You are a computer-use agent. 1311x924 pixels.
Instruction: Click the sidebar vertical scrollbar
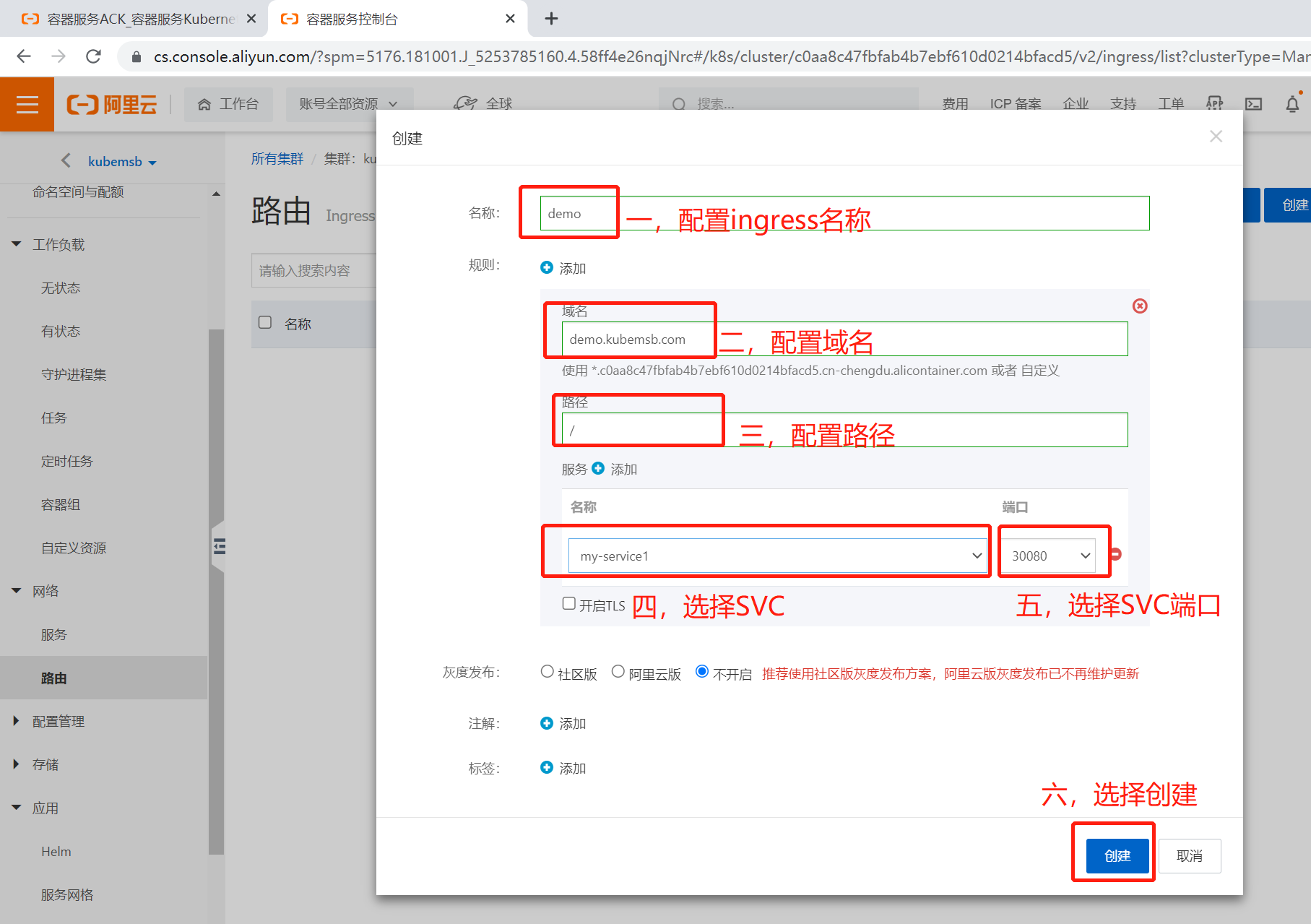(216, 592)
